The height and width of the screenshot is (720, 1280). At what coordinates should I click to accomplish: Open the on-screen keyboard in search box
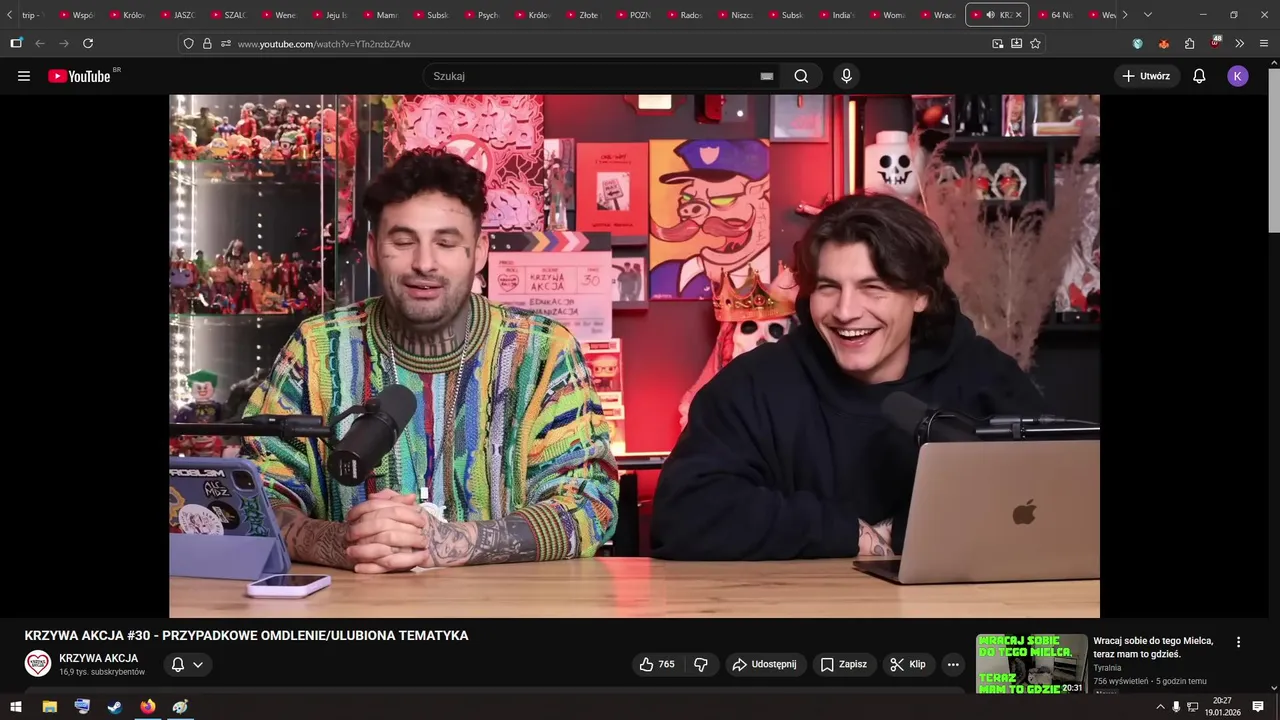tap(767, 76)
